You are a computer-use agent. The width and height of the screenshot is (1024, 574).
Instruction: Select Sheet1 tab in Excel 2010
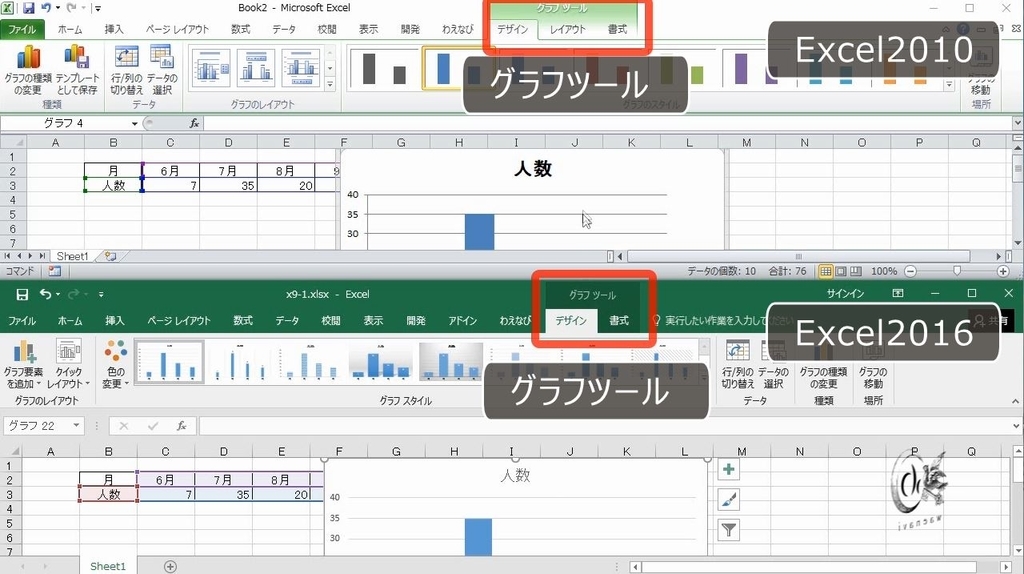pyautogui.click(x=72, y=257)
